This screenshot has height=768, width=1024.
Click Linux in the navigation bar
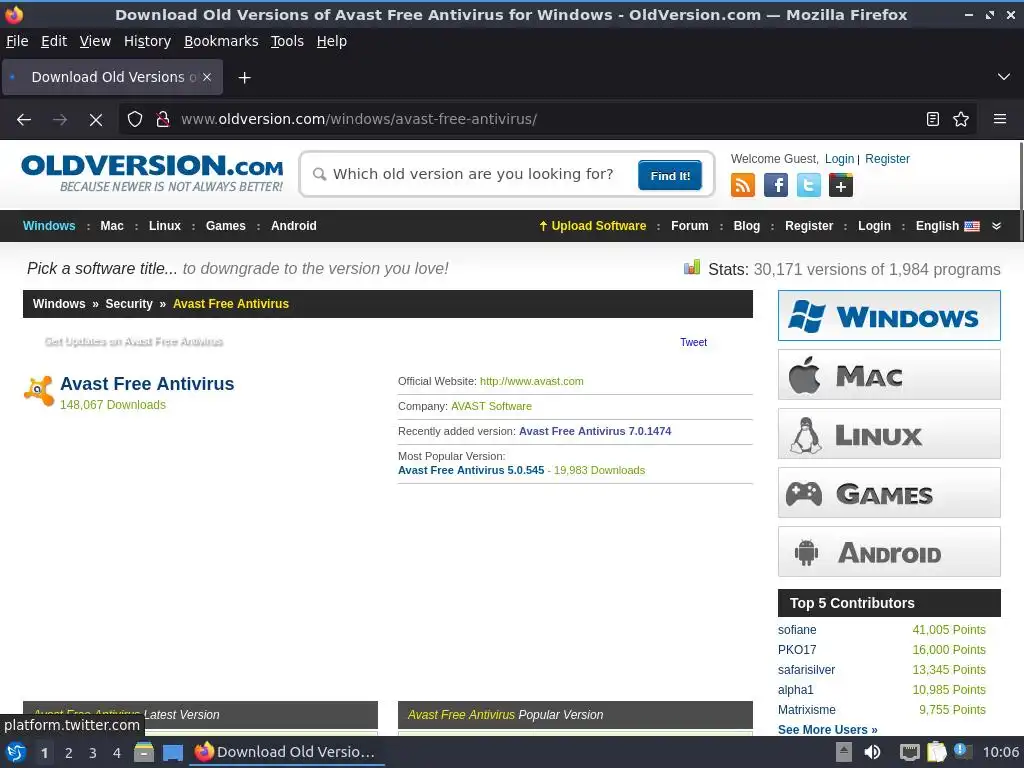[165, 226]
